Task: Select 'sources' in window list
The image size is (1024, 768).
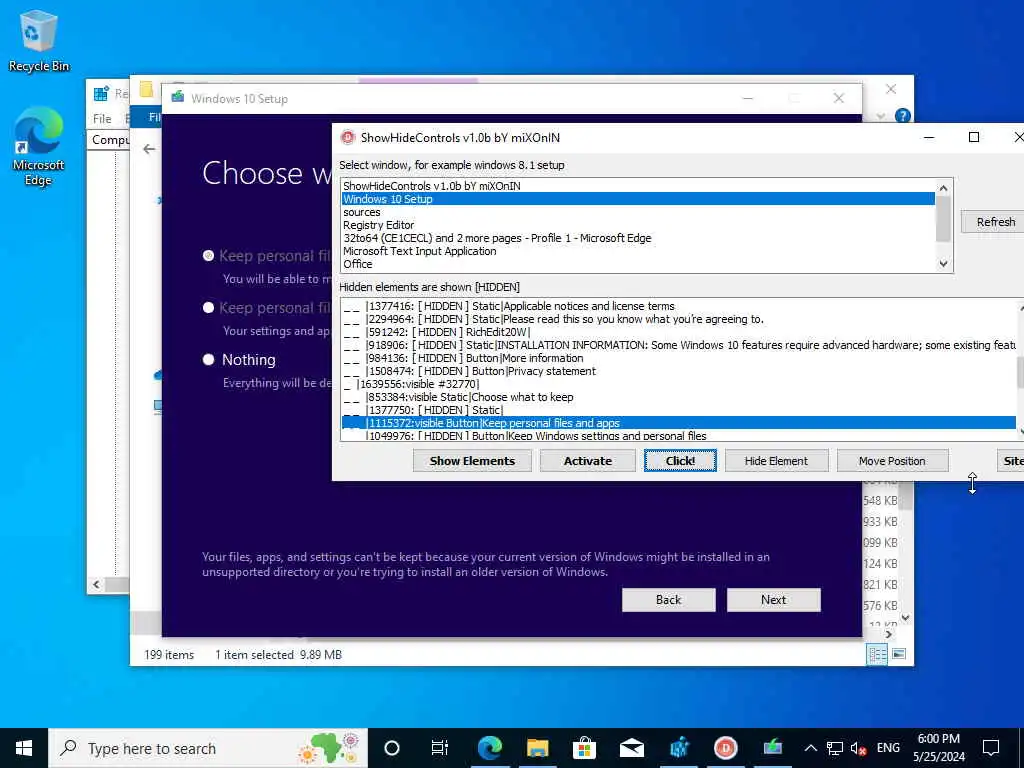Action: (x=638, y=212)
